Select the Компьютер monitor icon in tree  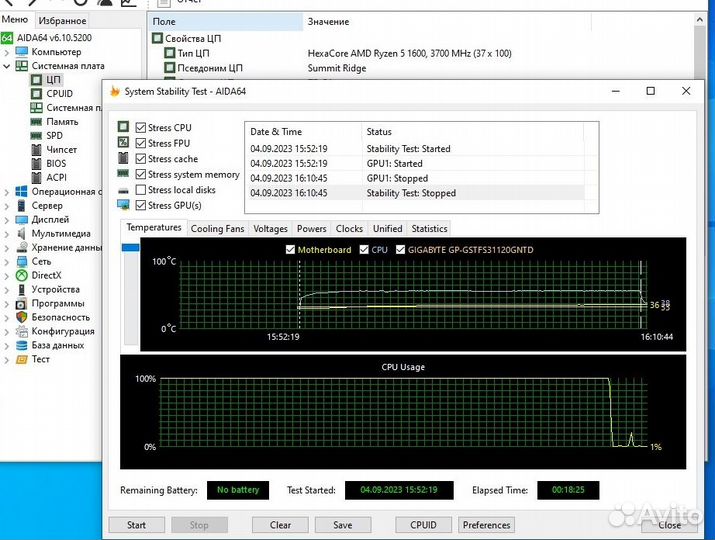21,52
